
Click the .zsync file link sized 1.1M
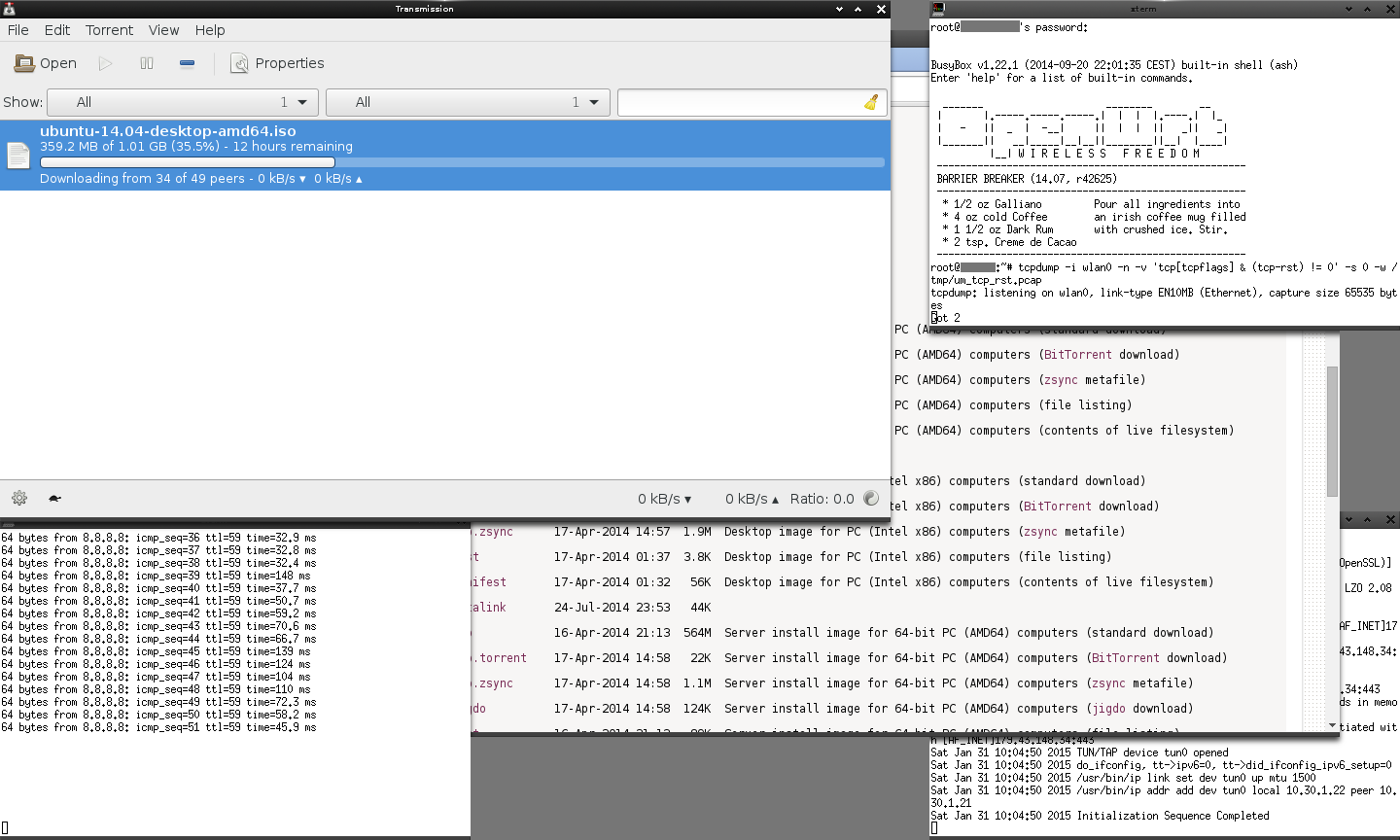pyautogui.click(x=493, y=683)
